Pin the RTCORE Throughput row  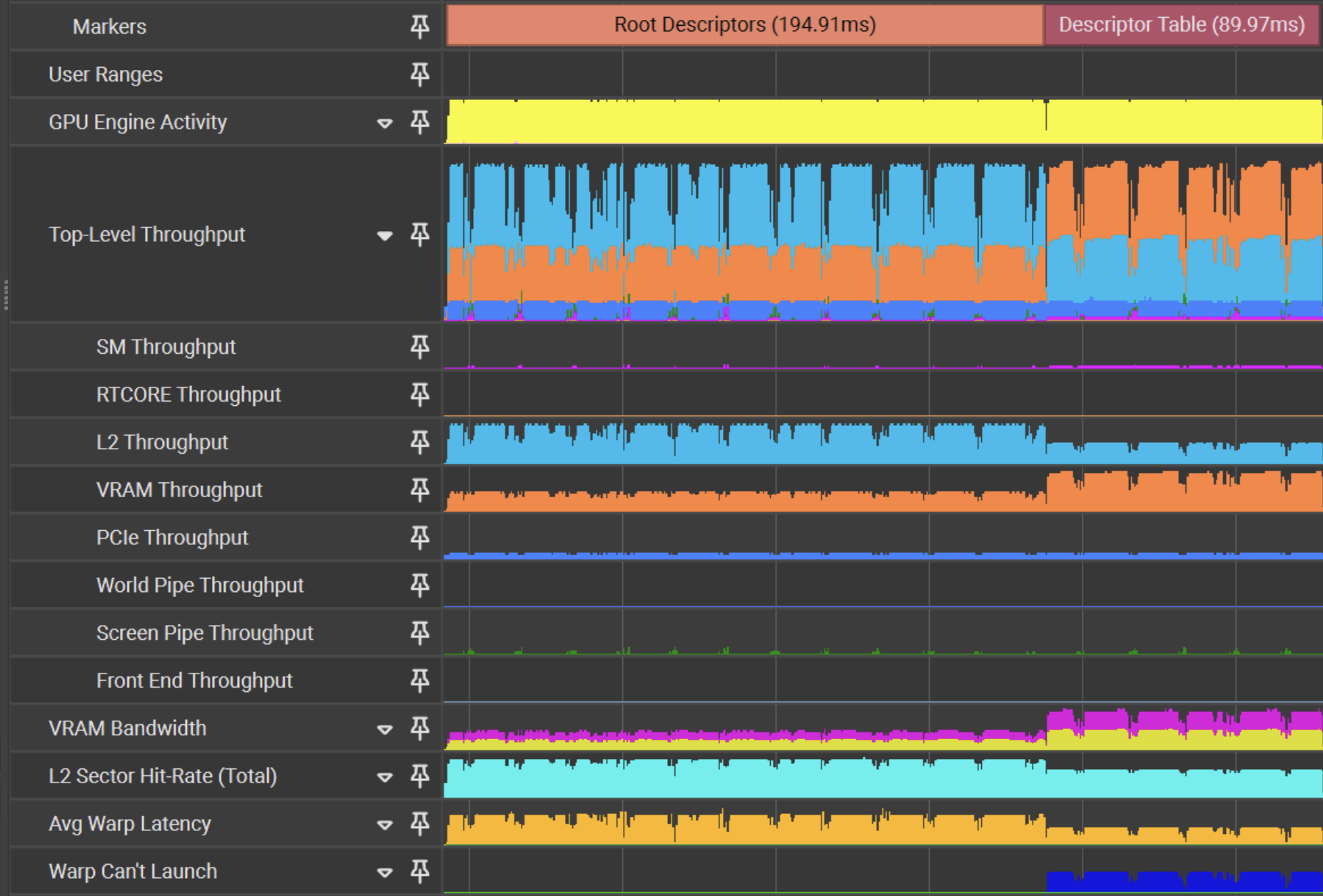[x=420, y=394]
